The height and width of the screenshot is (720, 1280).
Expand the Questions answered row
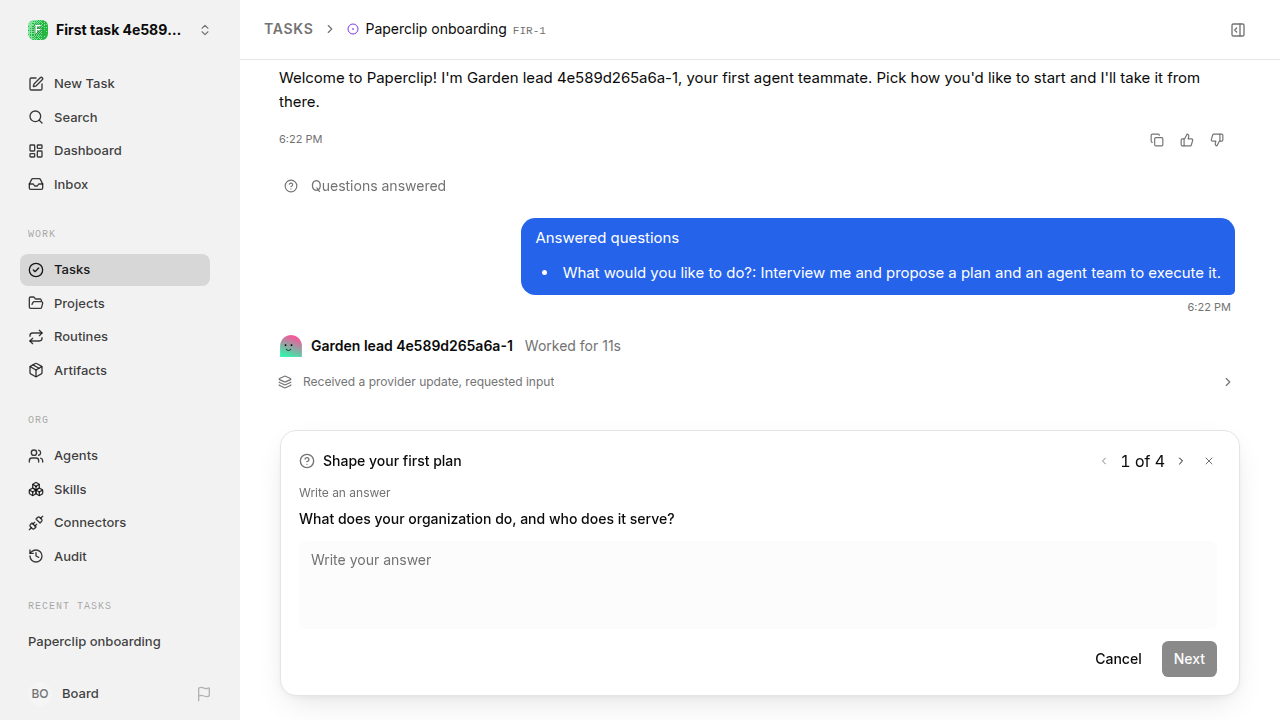(x=365, y=186)
